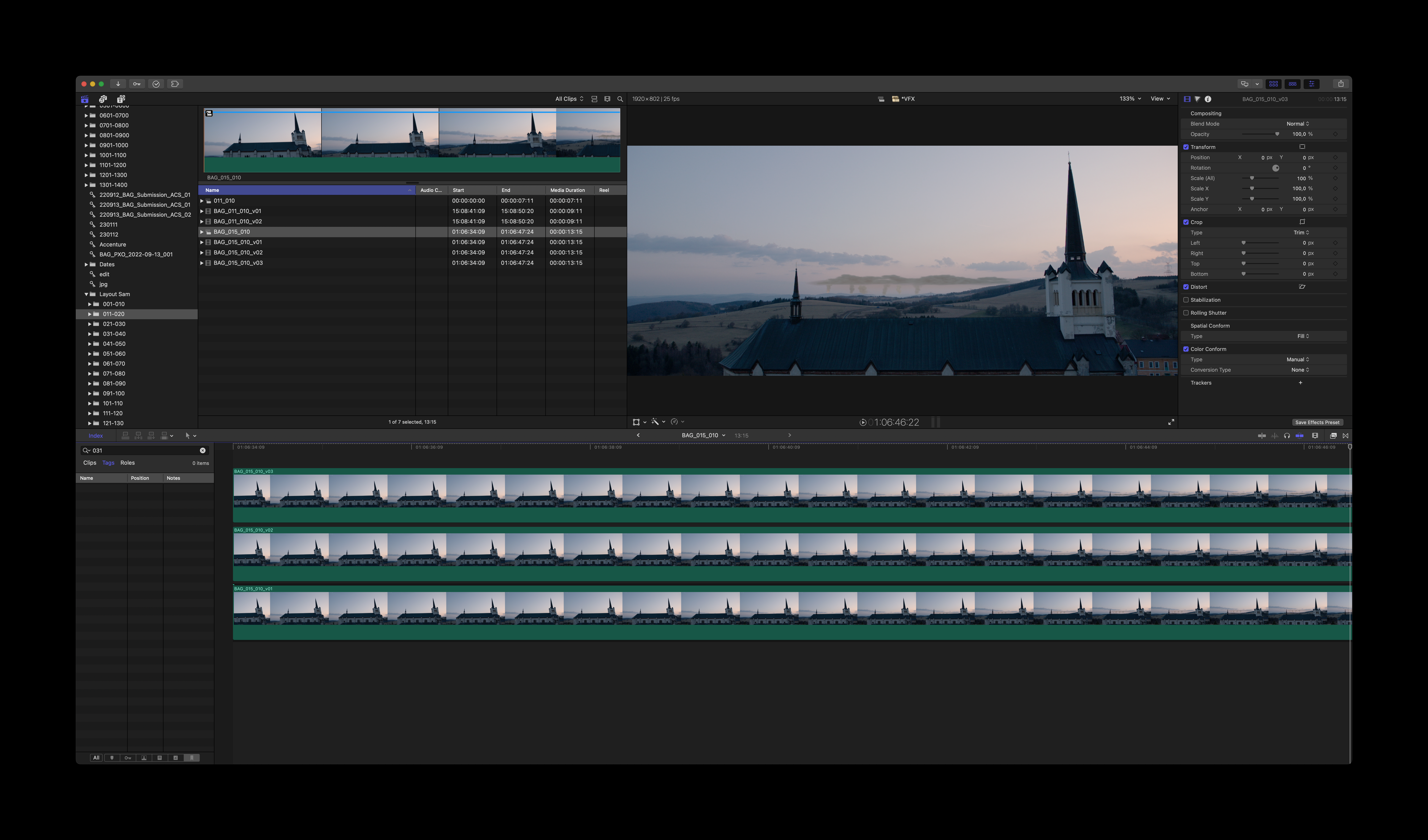Open the keyword editor key icon
The image size is (1428, 840).
pyautogui.click(x=137, y=84)
